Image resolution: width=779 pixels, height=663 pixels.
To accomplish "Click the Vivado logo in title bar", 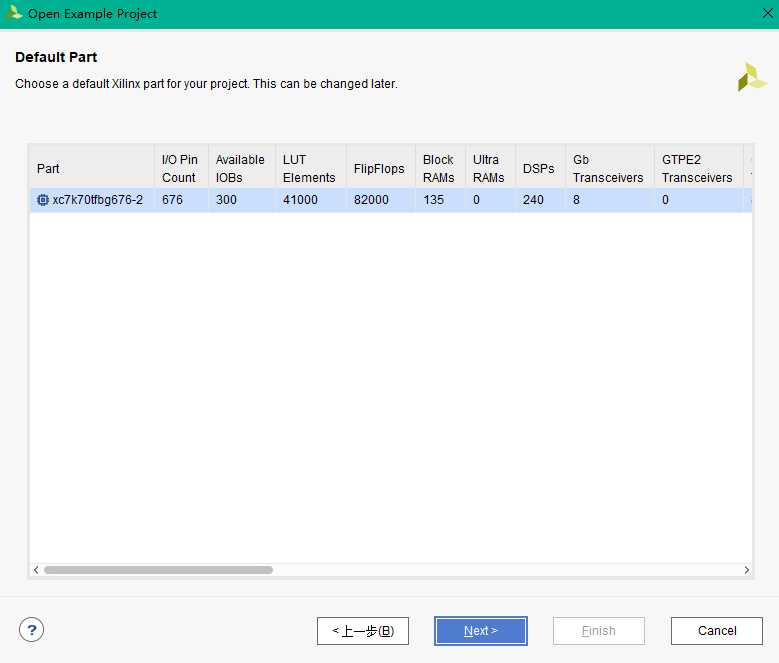I will pyautogui.click(x=14, y=13).
